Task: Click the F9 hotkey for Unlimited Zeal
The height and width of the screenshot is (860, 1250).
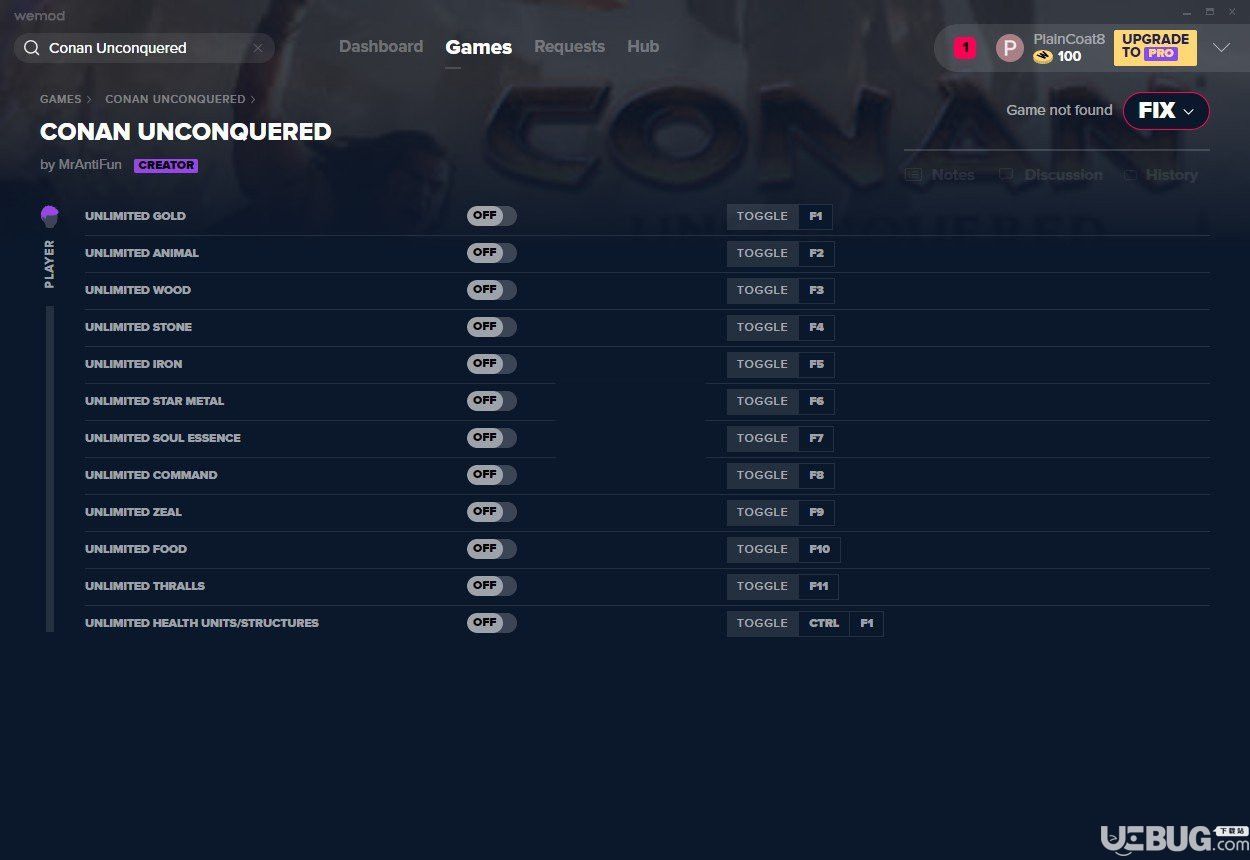Action: click(x=817, y=512)
